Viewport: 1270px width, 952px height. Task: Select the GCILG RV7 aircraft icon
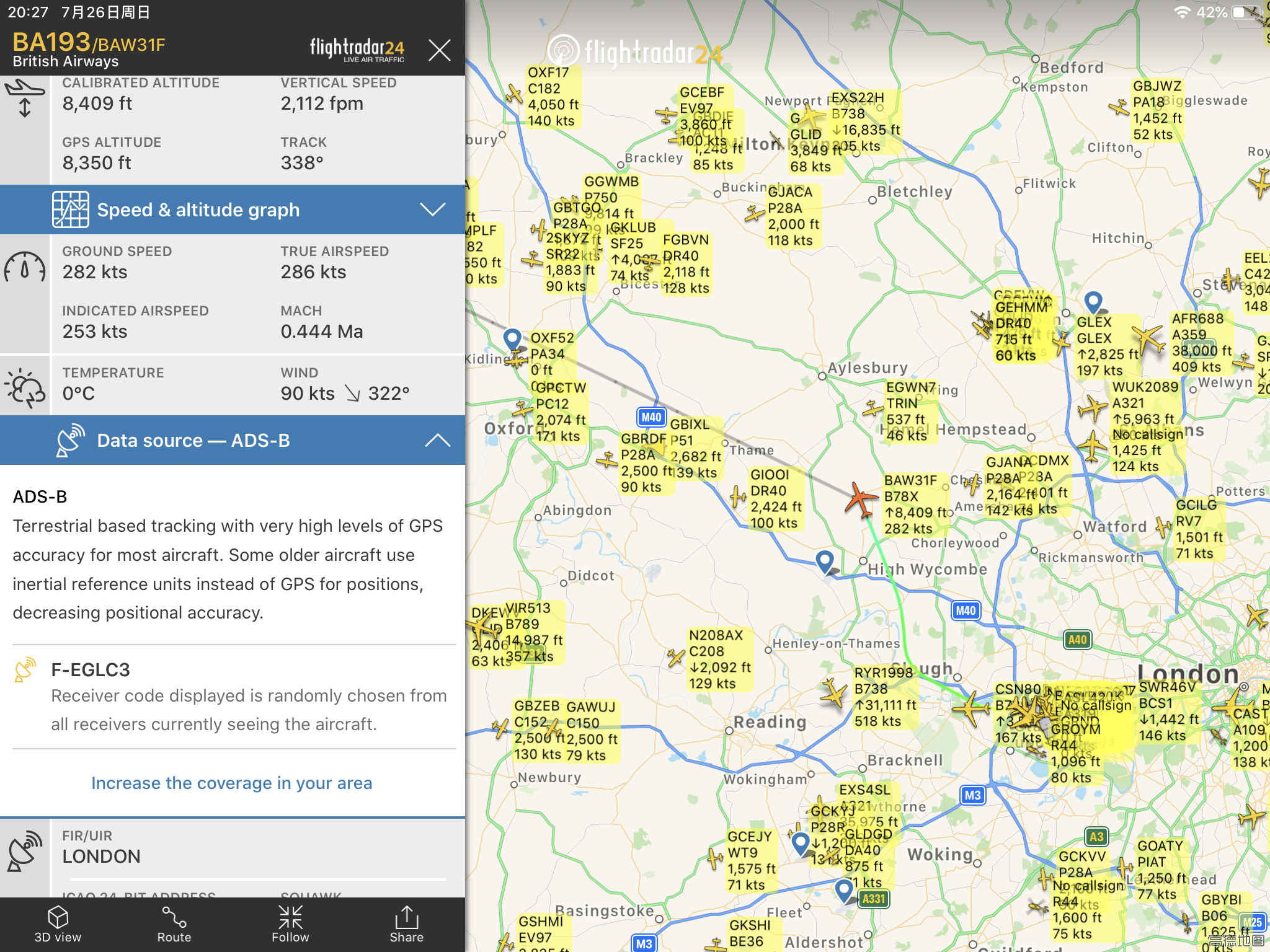(x=1163, y=527)
